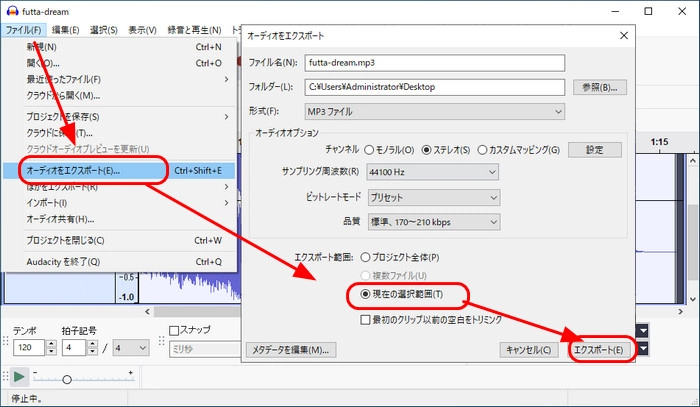
Task: Click the upper dark dropdown arrow behind dialog
Action: 643,331
